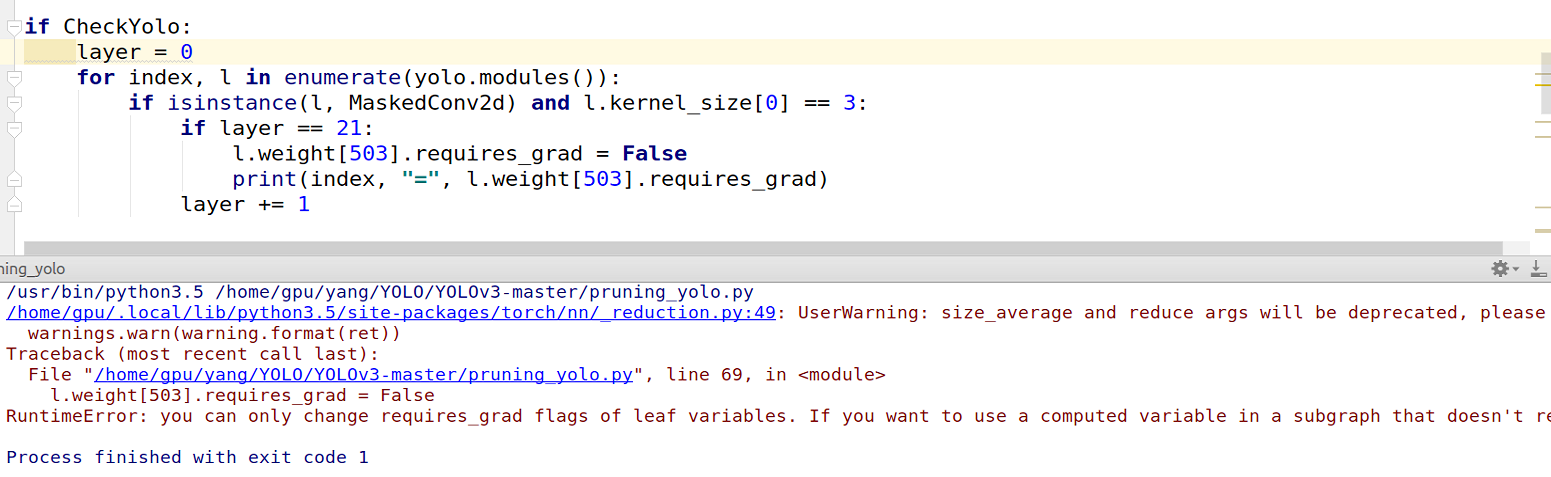This screenshot has width=1551, height=477.
Task: Click the requires_grad = False assignment line
Action: [x=459, y=154]
